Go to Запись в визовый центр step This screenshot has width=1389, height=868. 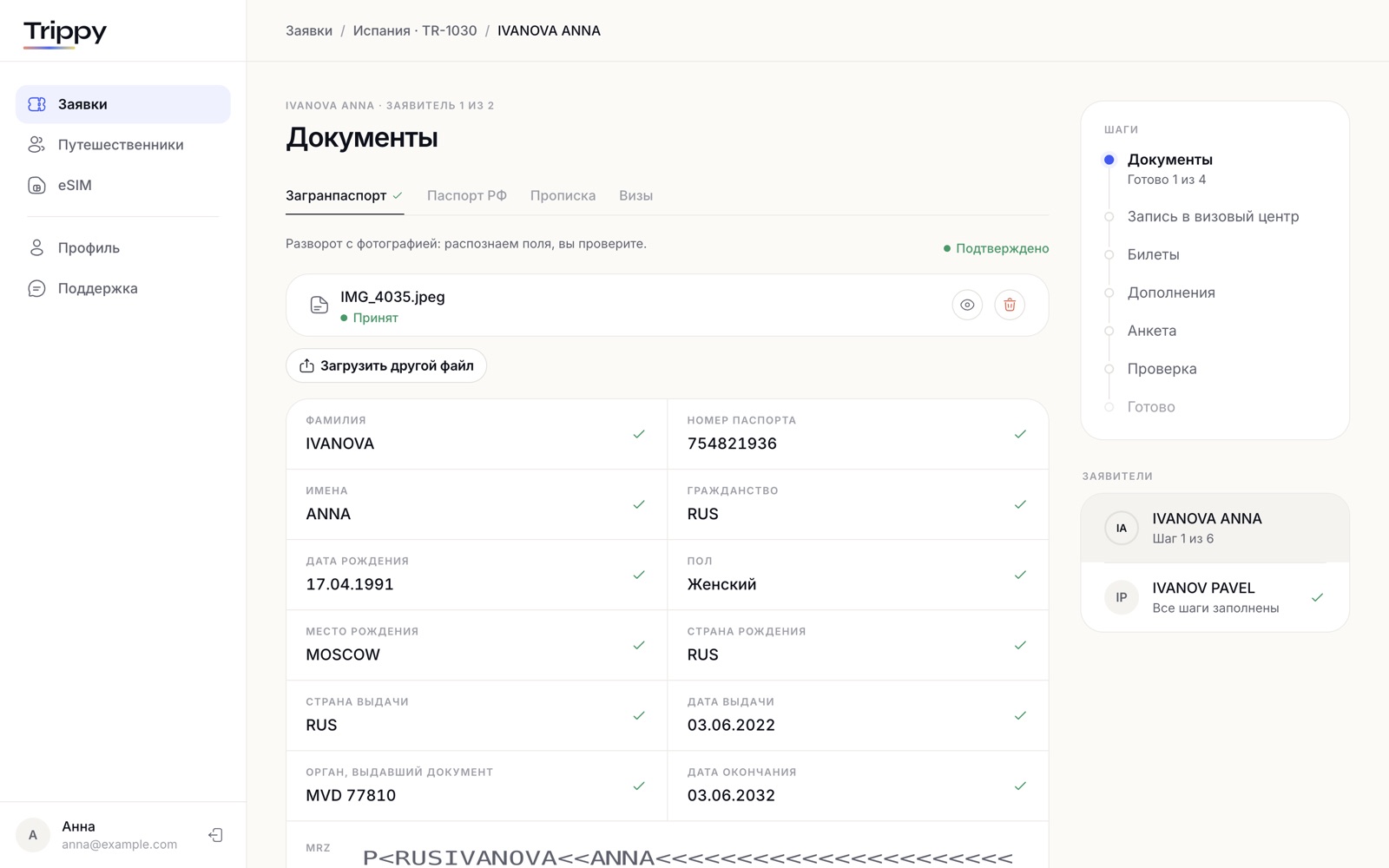(x=1213, y=217)
